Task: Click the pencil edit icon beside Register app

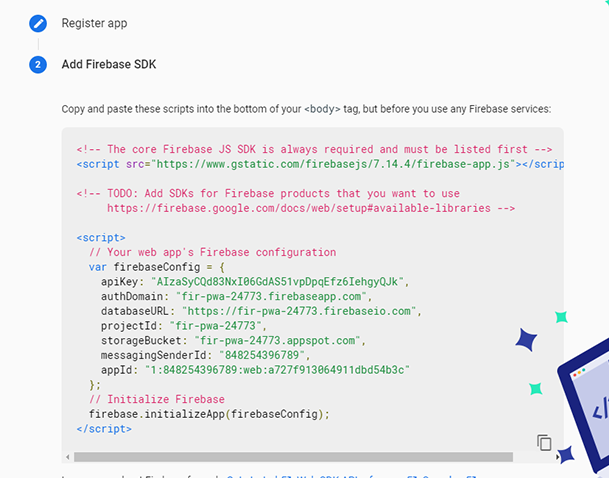Action: pos(38,23)
